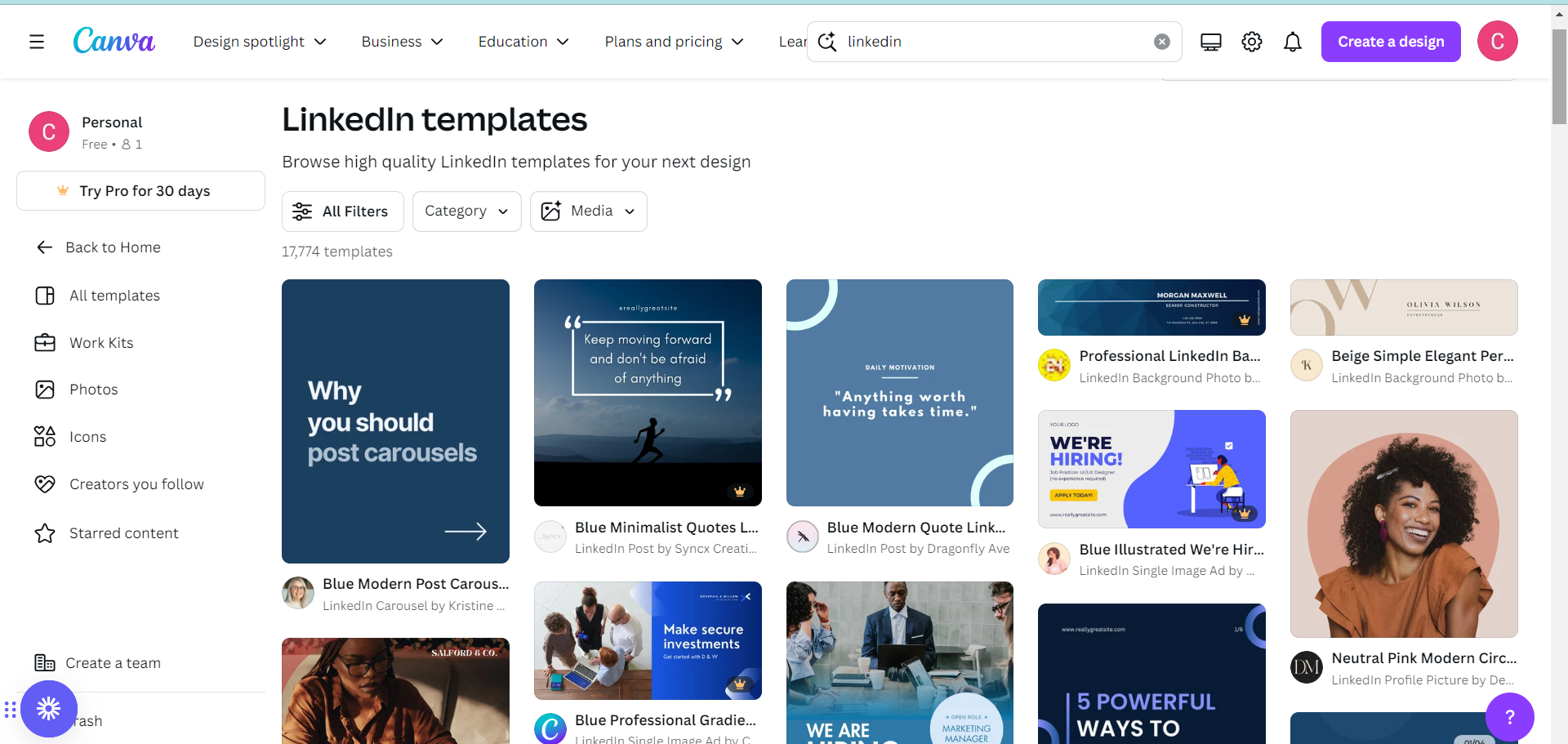Start the Try Pro for 30 days trial
Viewport: 1568px width, 744px height.
click(x=140, y=190)
